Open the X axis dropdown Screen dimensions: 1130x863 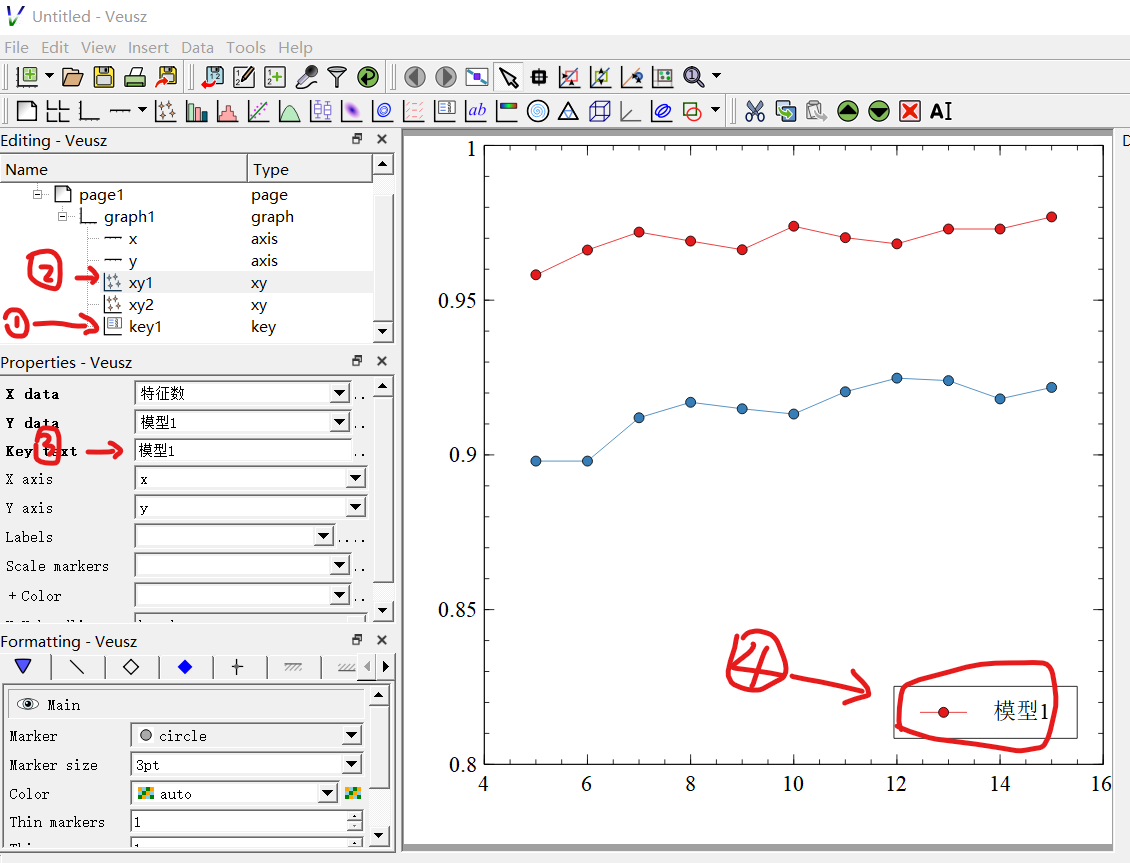pyautogui.click(x=355, y=478)
